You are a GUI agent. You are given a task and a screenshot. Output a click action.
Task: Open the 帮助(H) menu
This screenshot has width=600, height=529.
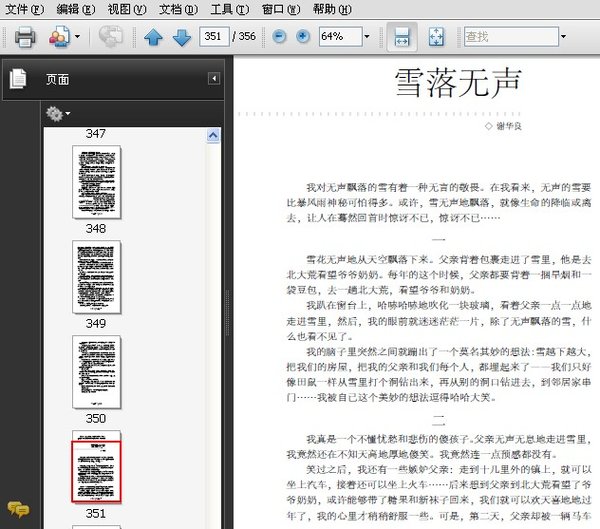(332, 9)
